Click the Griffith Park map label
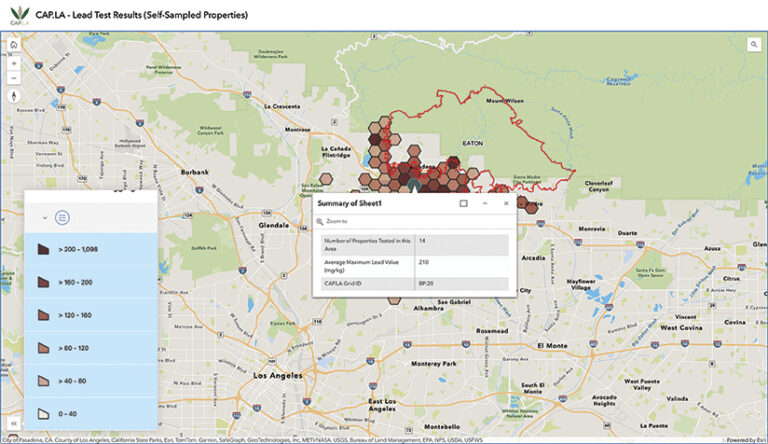 pos(204,248)
